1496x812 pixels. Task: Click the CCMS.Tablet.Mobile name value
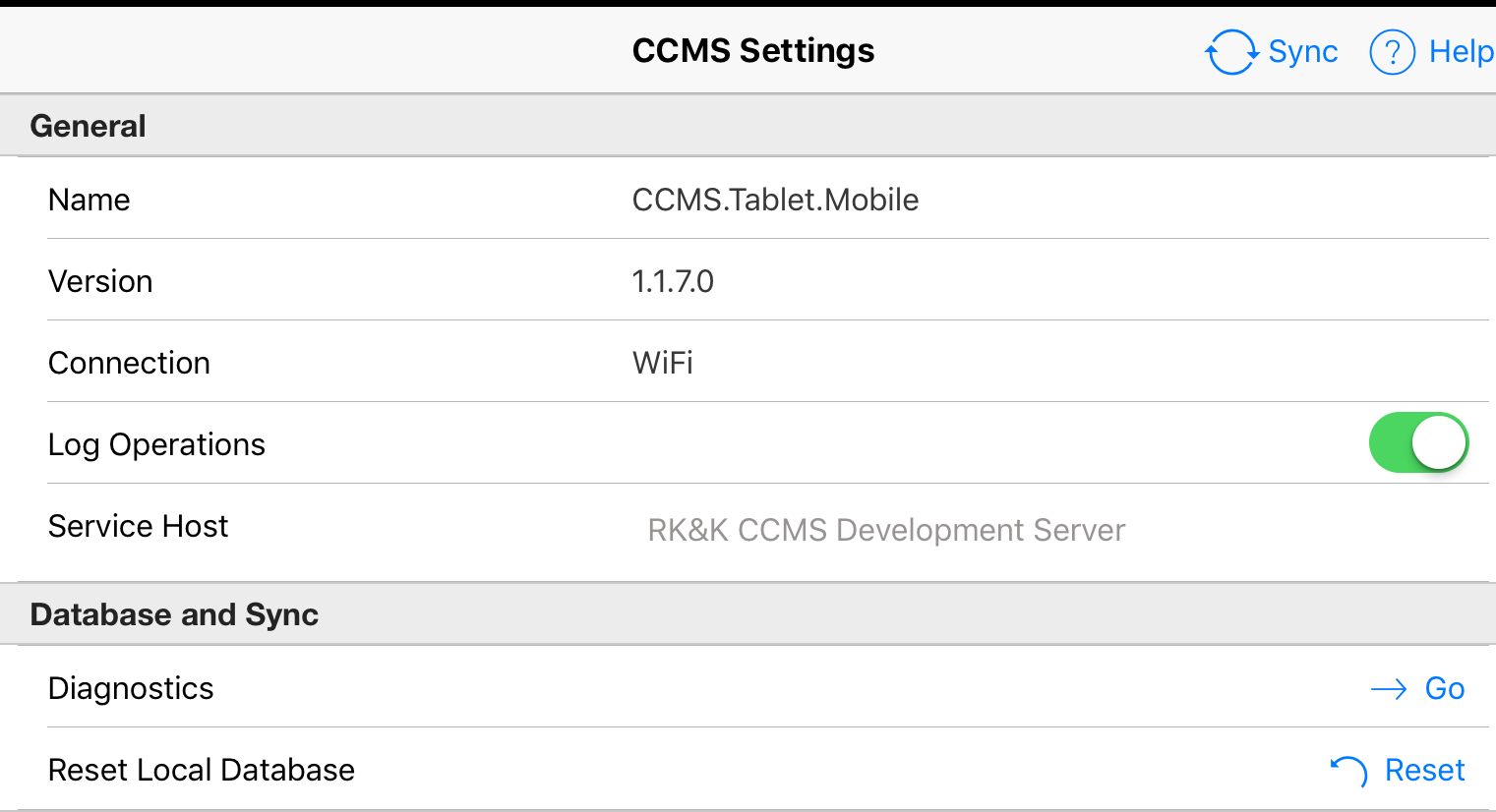tap(775, 201)
